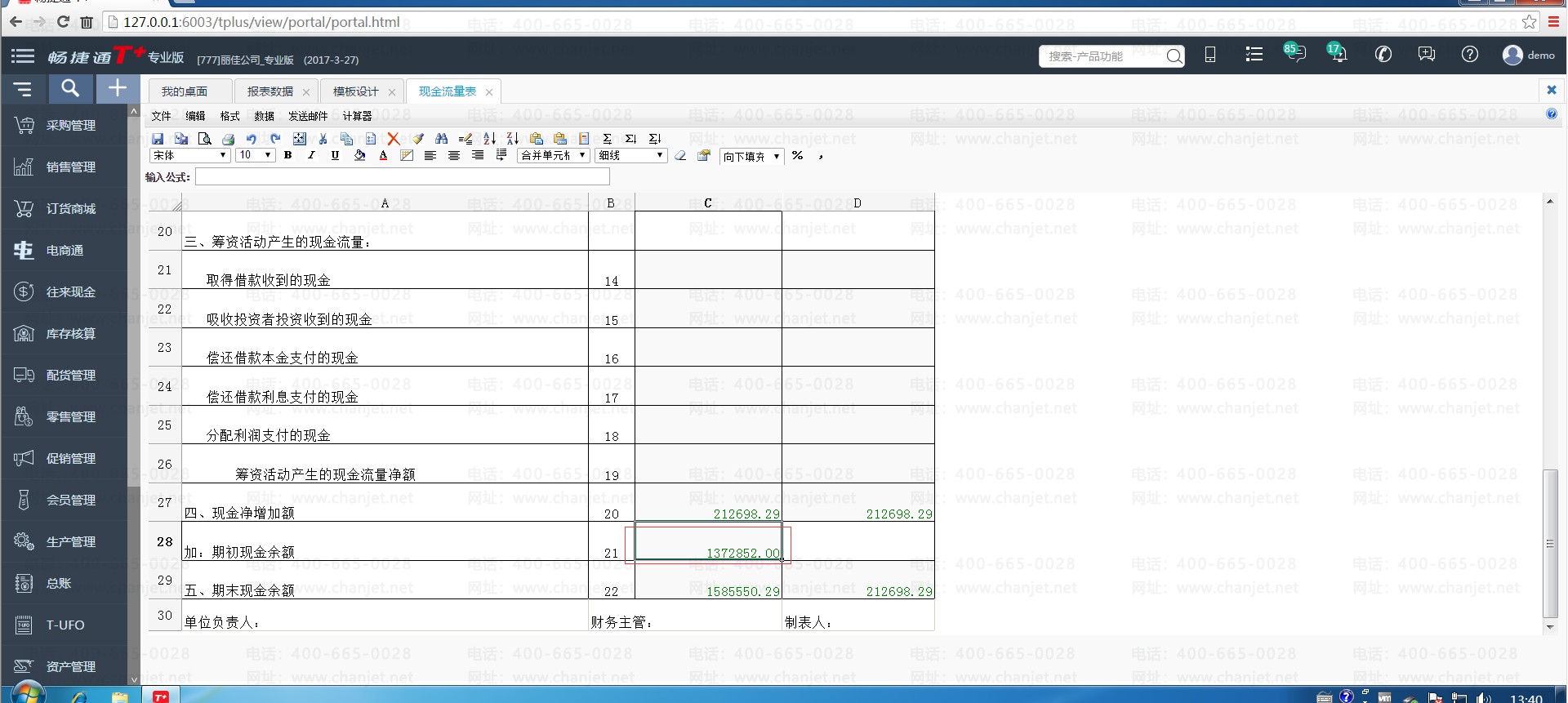Viewport: 1568px width, 703px height.
Task: Open the font name dropdown 宋体
Action: 189,155
